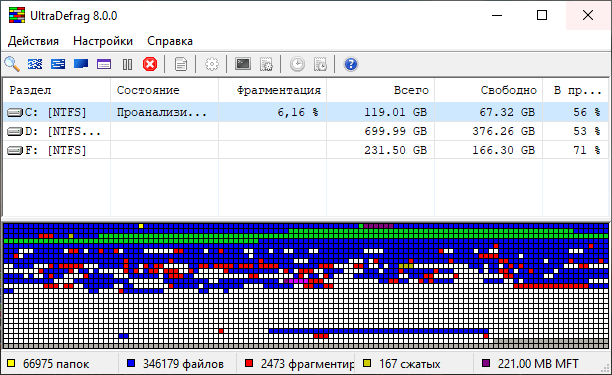Viewport: 612px width, 375px height.
Task: Select the C: [NTFS] volume row
Action: click(x=306, y=112)
